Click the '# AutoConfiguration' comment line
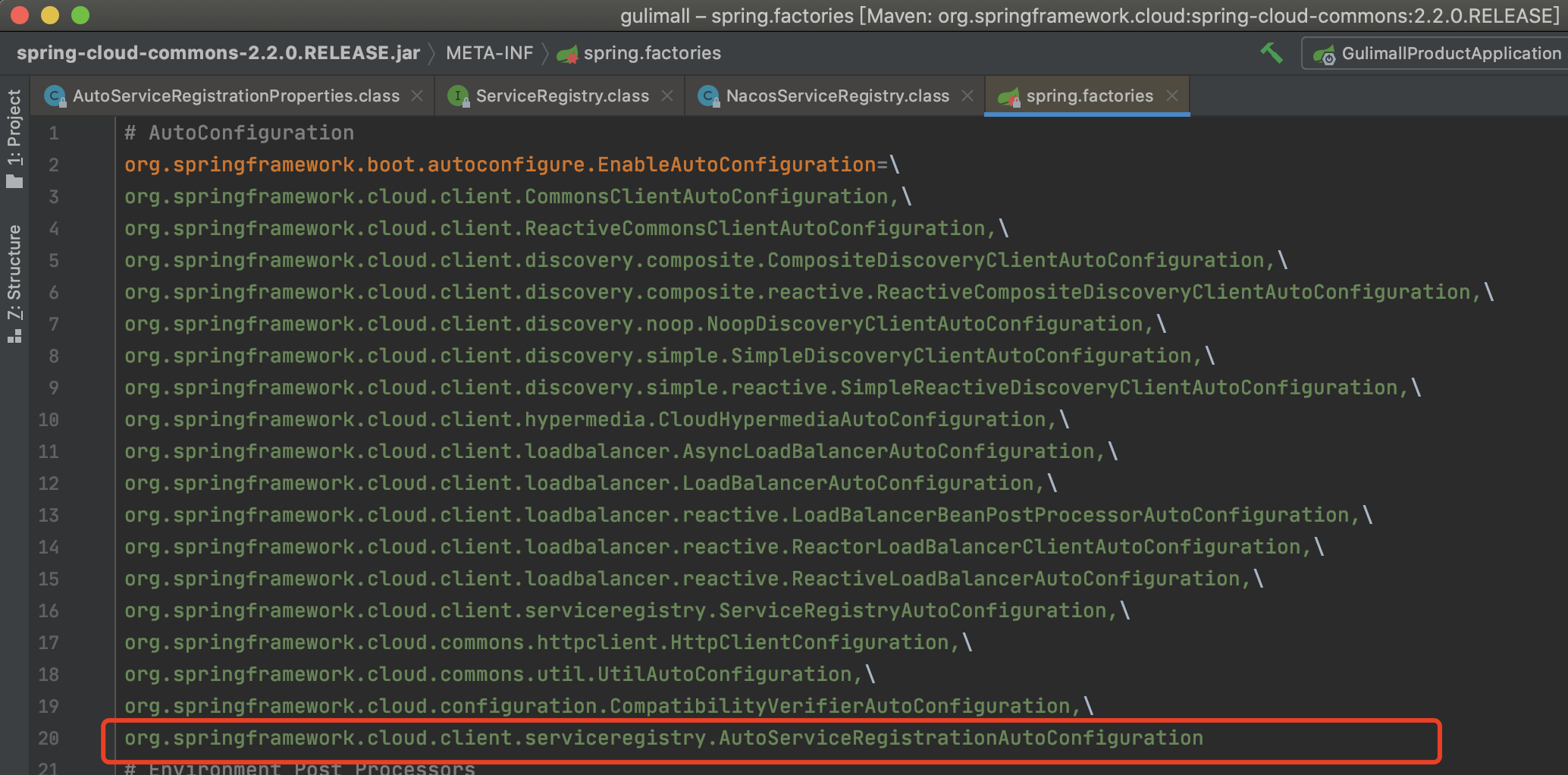The width and height of the screenshot is (1568, 775). (x=239, y=133)
